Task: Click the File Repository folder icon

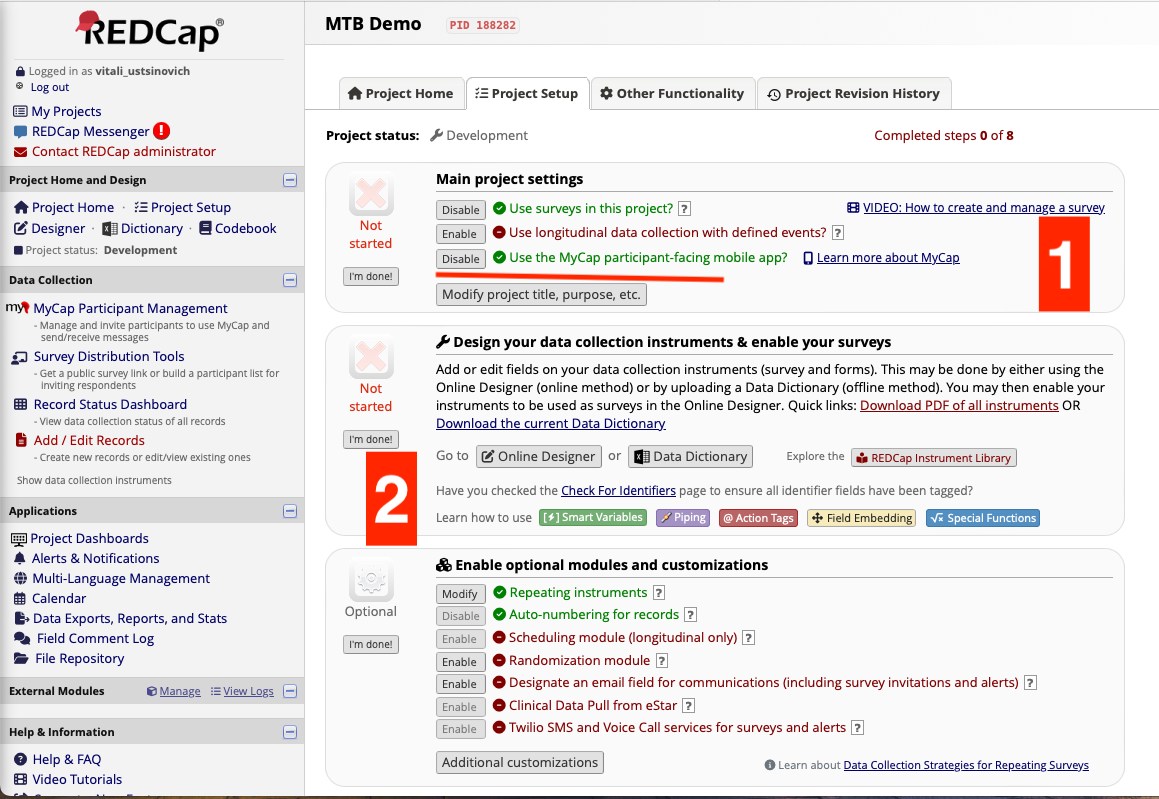Action: point(21,659)
